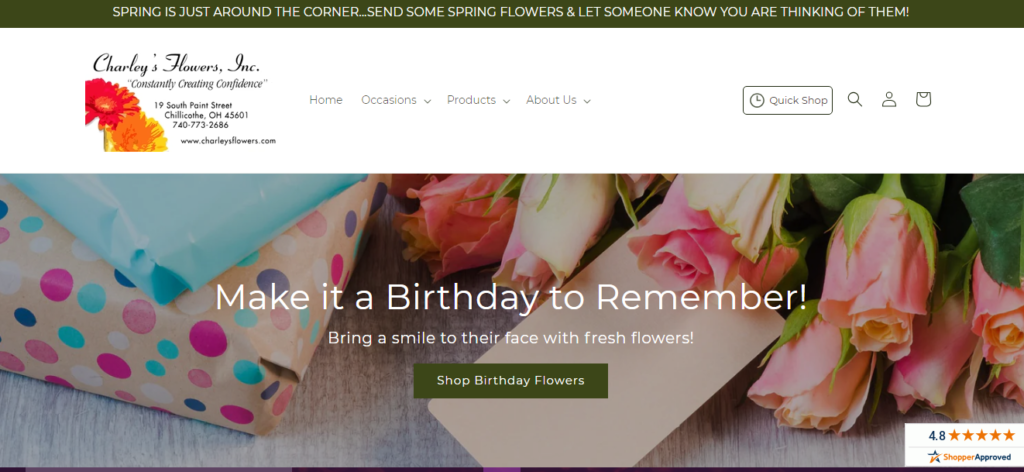The image size is (1024, 472).
Task: Click the 'Make it a Birthday to Remember!' heading
Action: point(510,297)
